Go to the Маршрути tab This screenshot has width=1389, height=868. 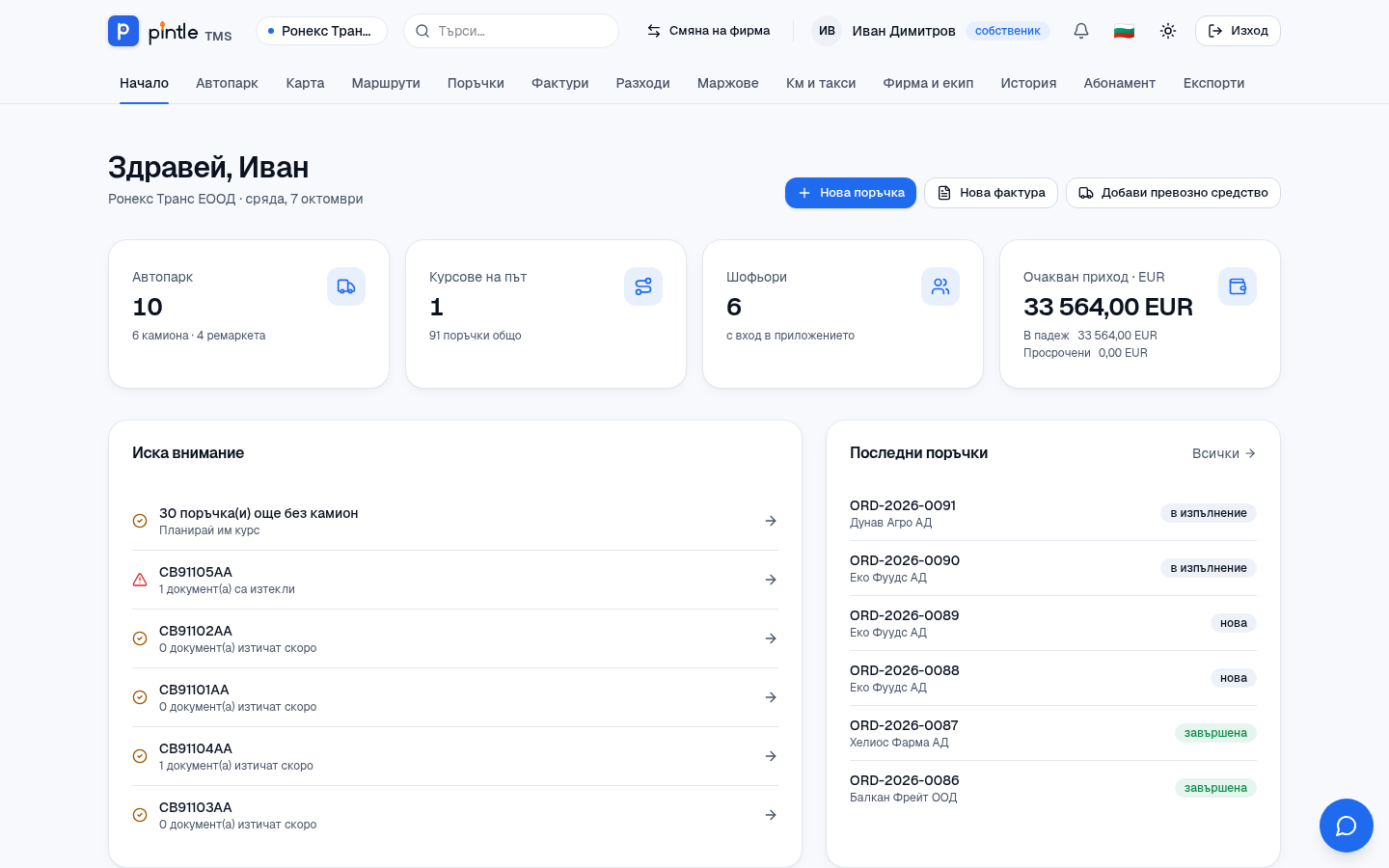coord(386,83)
